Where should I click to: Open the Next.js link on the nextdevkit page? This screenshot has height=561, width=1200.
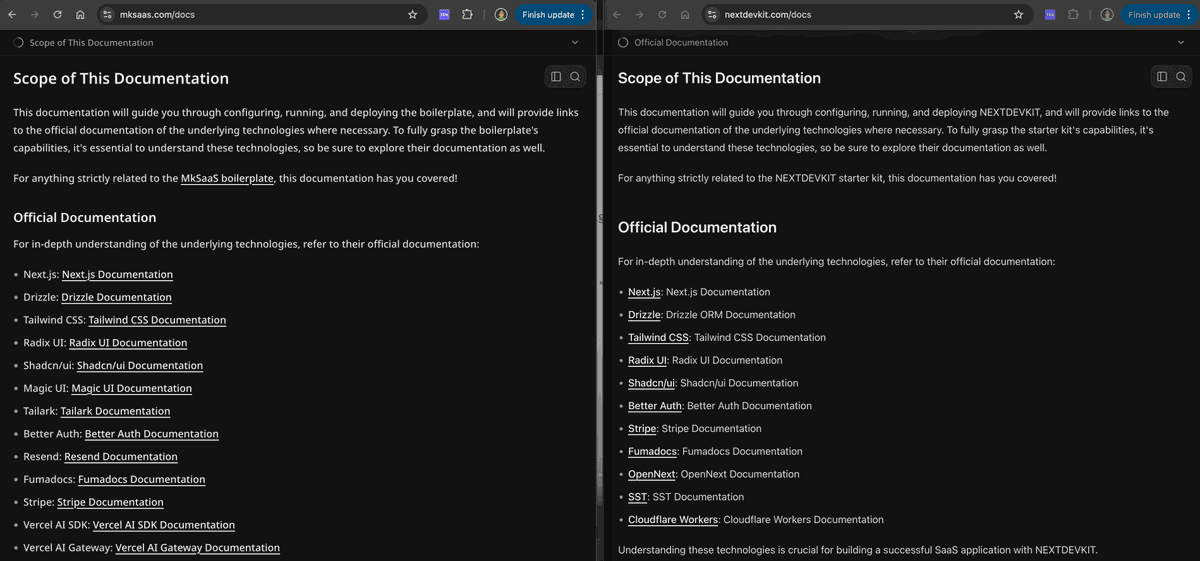[x=644, y=292]
